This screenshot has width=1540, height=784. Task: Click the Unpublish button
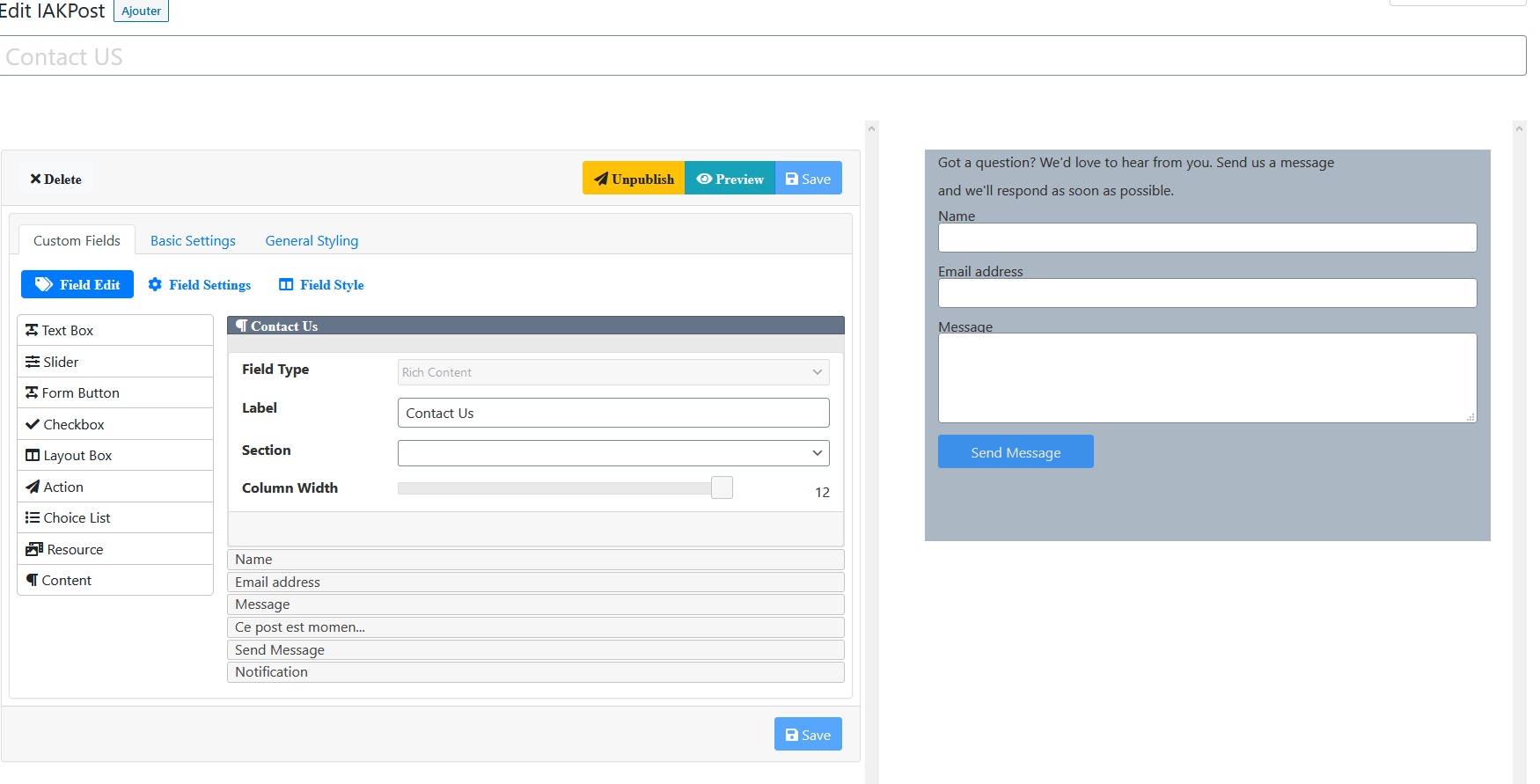coord(634,179)
